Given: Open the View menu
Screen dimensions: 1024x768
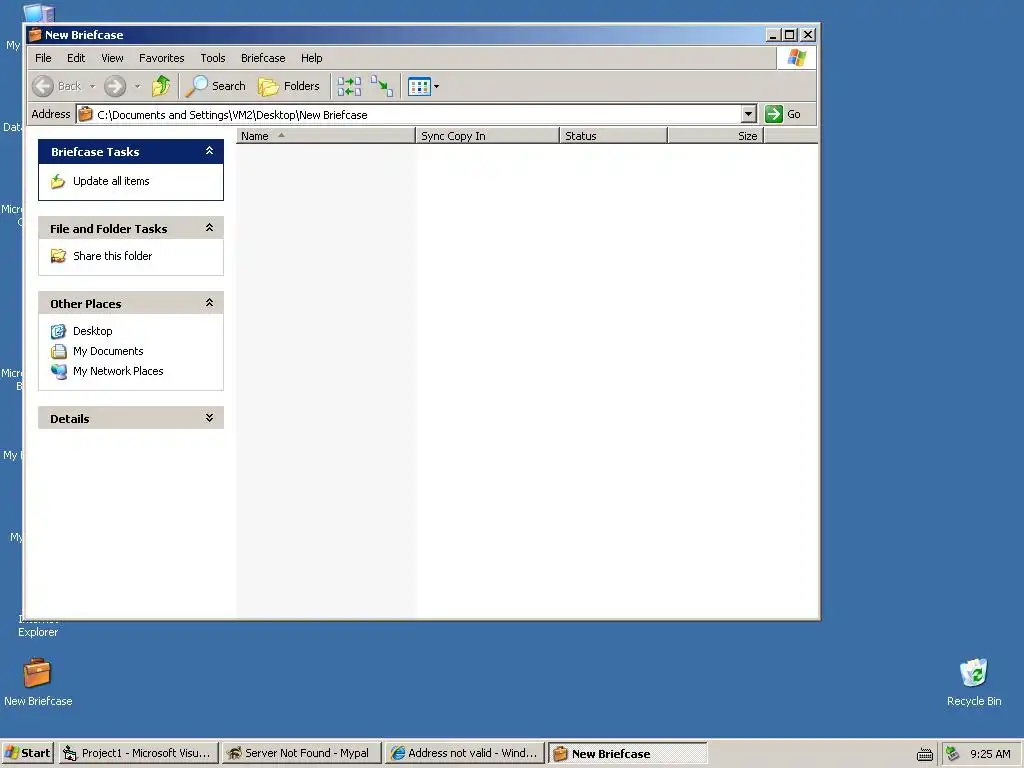Looking at the screenshot, I should point(112,58).
